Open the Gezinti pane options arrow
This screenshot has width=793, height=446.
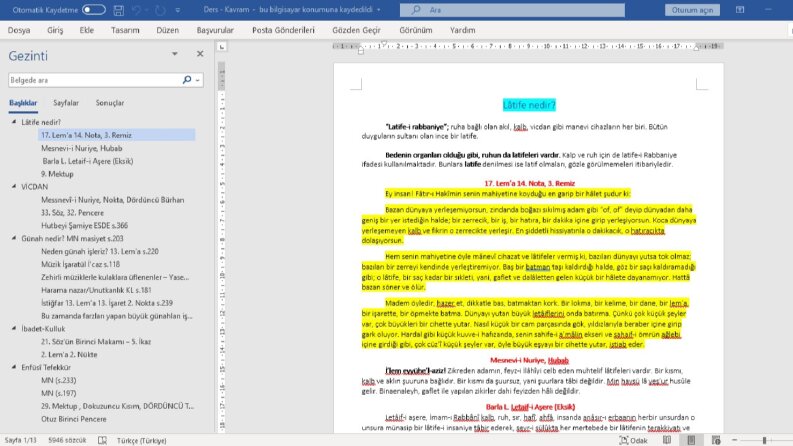point(174,54)
